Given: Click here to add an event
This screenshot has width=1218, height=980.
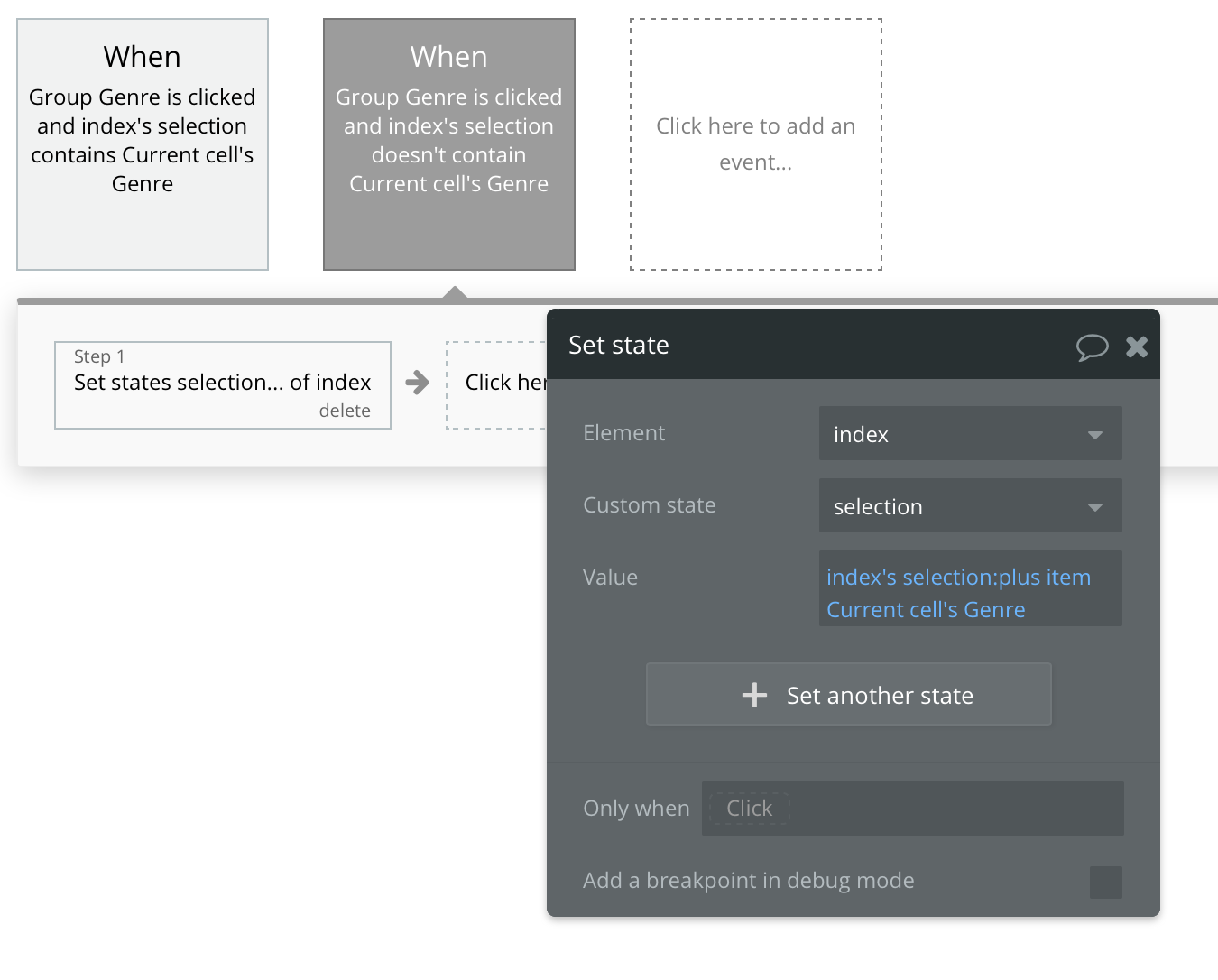Looking at the screenshot, I should [756, 144].
